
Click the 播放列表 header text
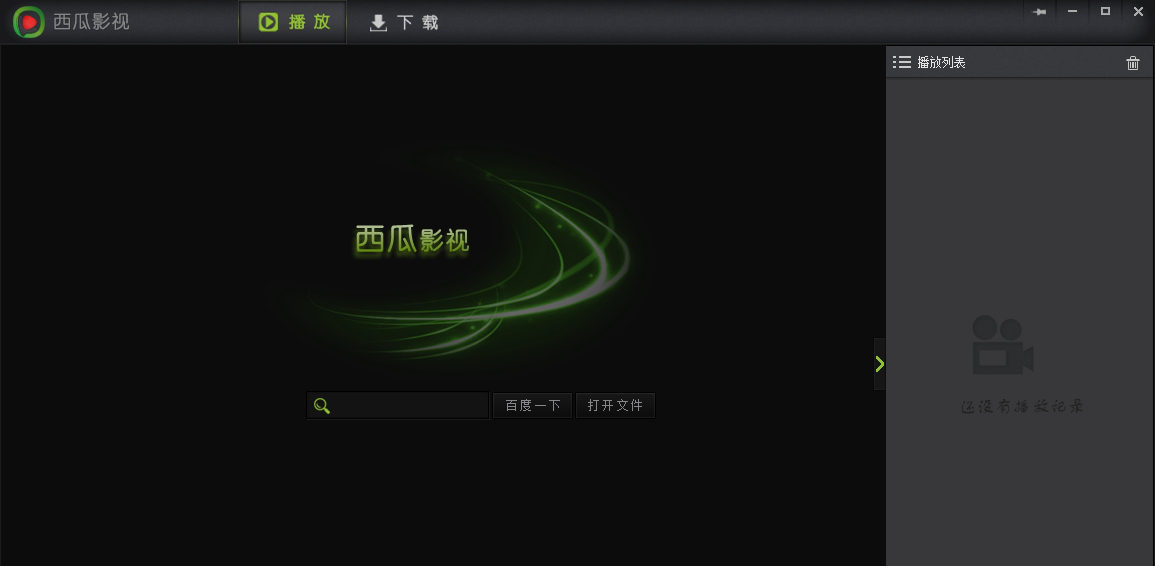point(941,63)
